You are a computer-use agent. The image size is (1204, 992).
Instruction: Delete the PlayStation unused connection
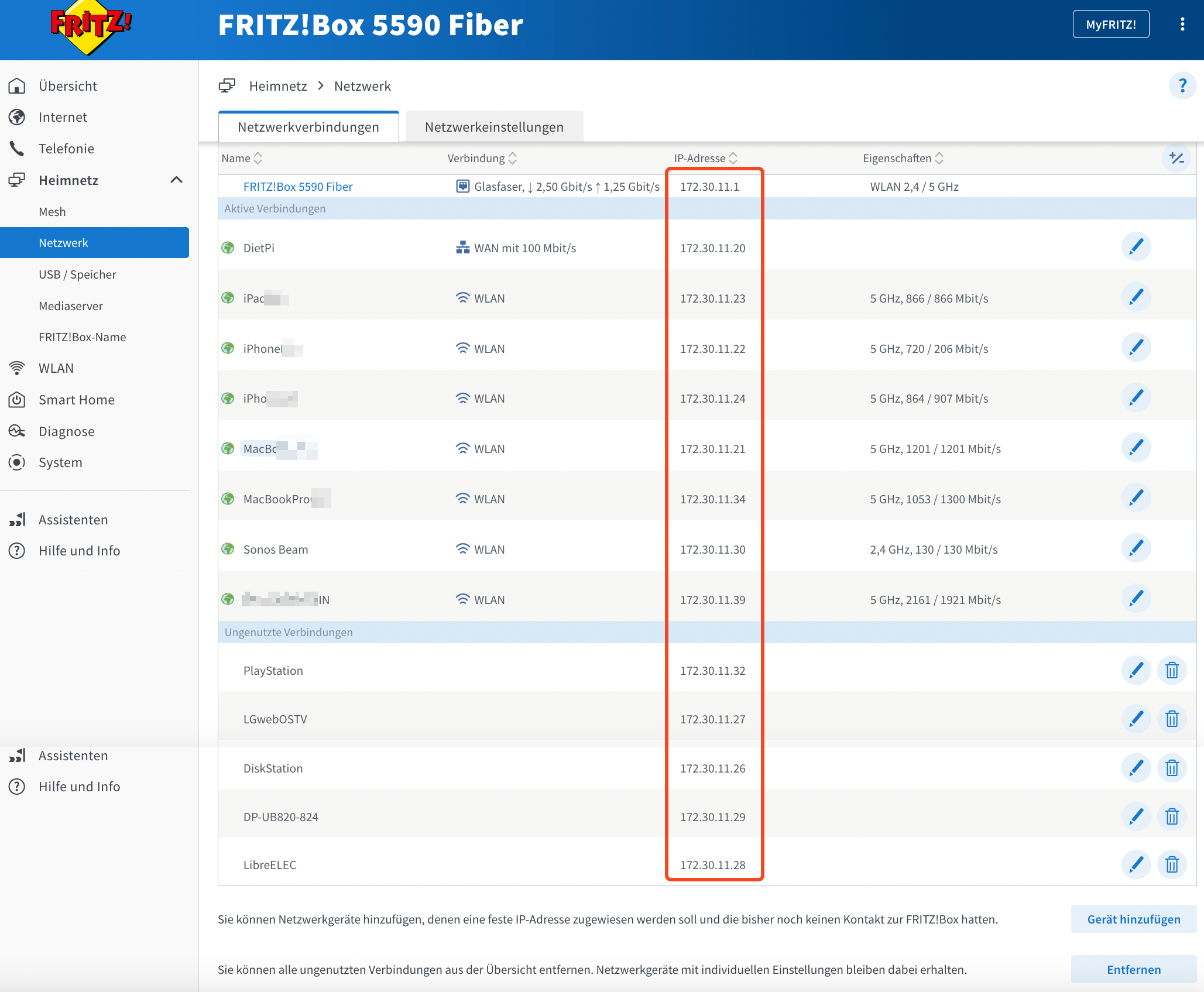1171,670
